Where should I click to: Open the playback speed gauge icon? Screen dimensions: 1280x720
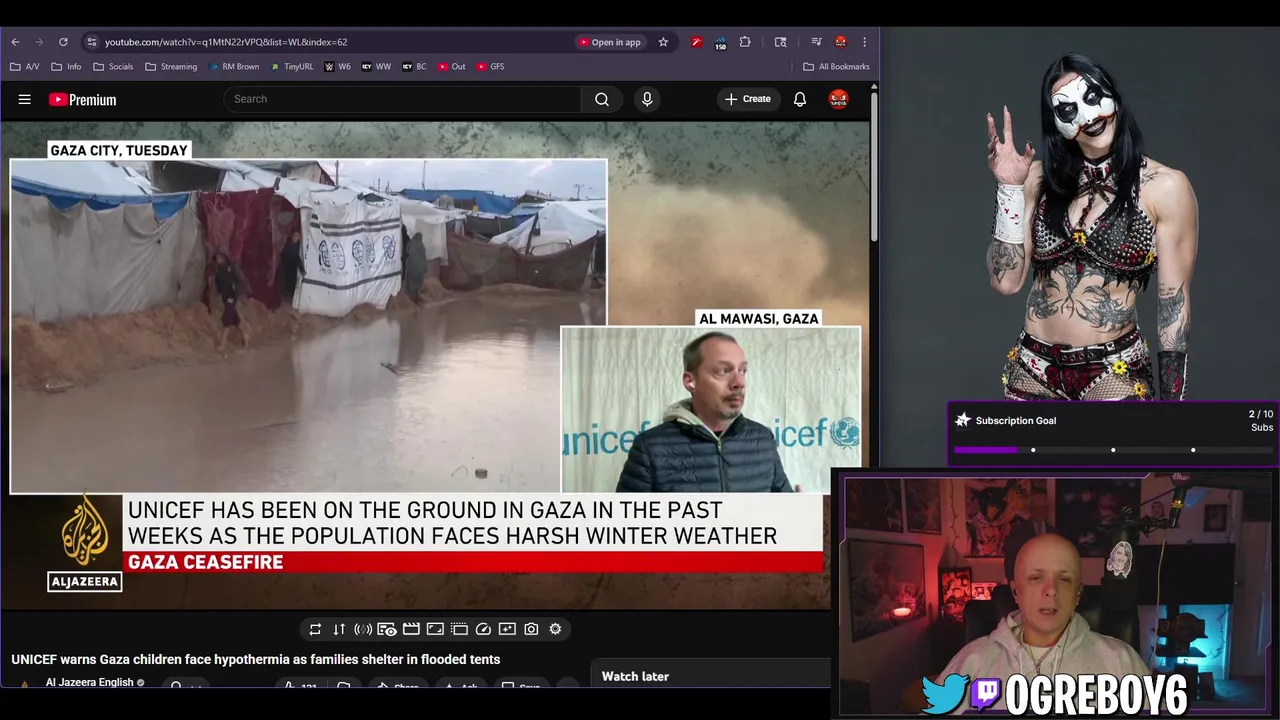pyautogui.click(x=483, y=629)
